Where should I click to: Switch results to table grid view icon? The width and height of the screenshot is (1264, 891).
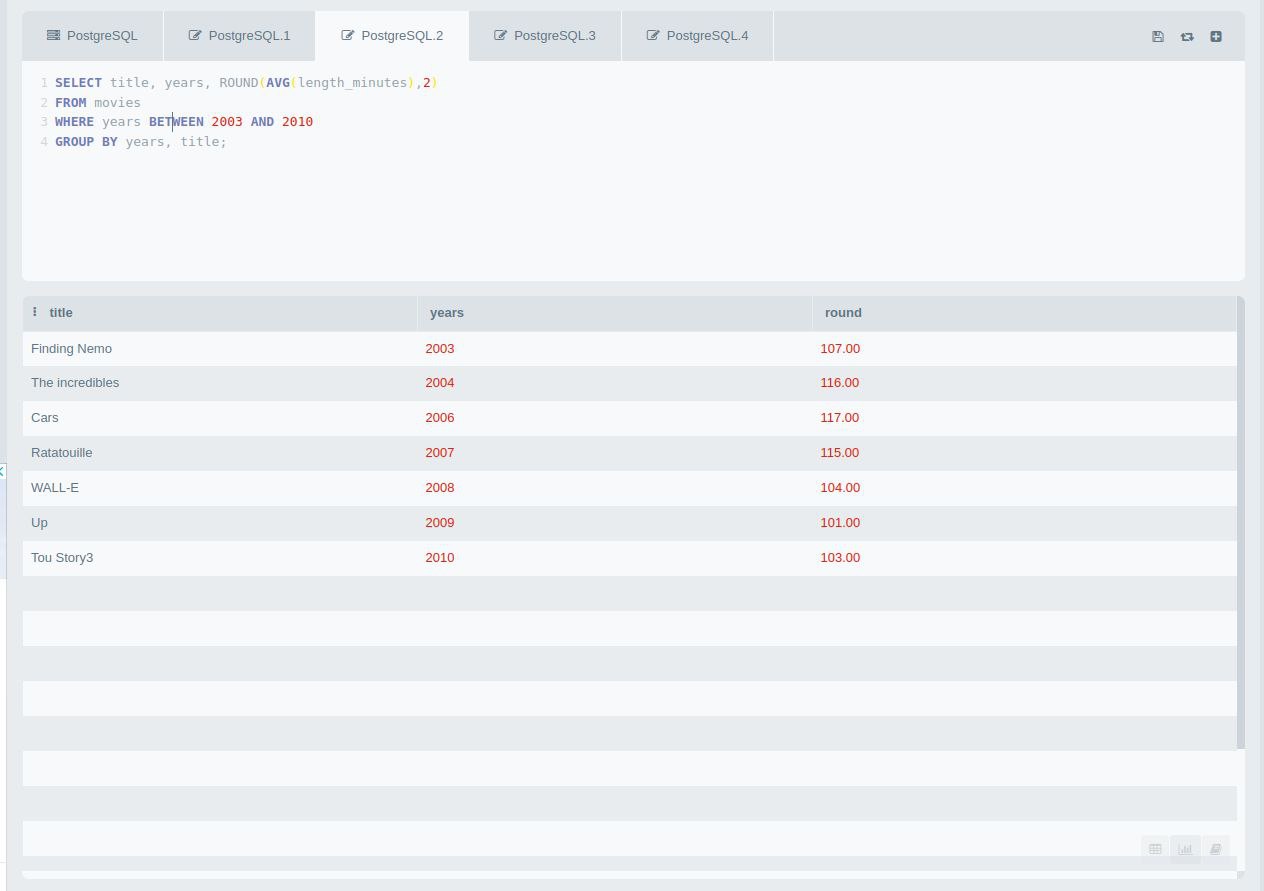[x=1155, y=849]
